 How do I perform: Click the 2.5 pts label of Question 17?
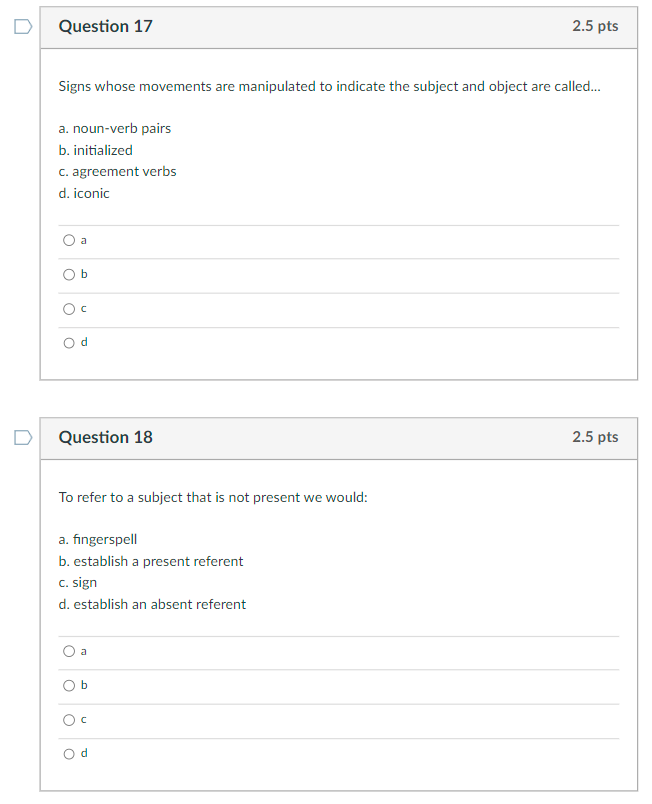595,26
